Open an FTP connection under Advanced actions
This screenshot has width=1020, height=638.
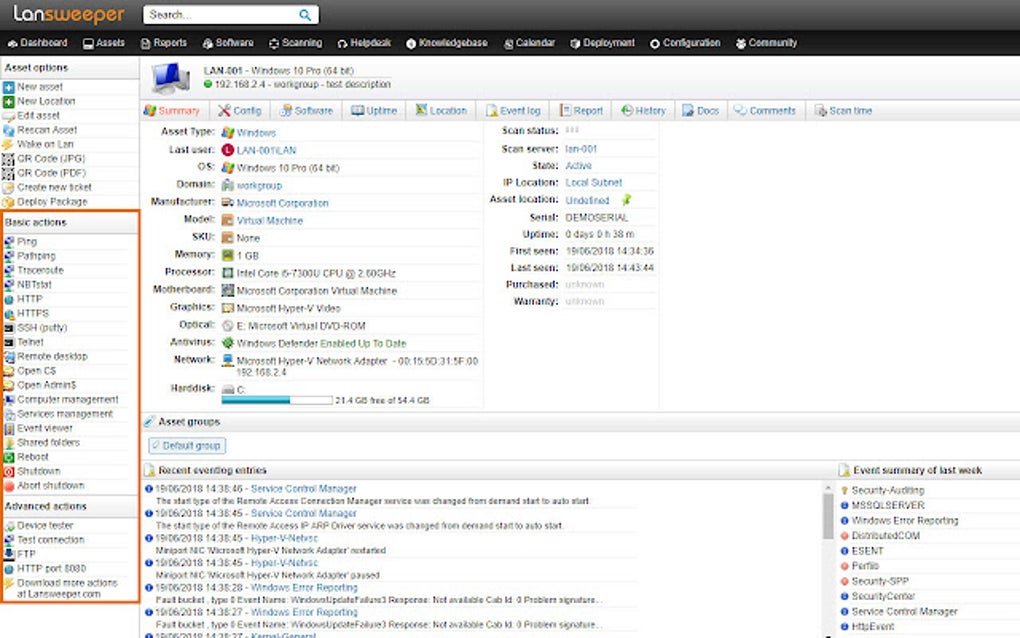click(x=28, y=553)
